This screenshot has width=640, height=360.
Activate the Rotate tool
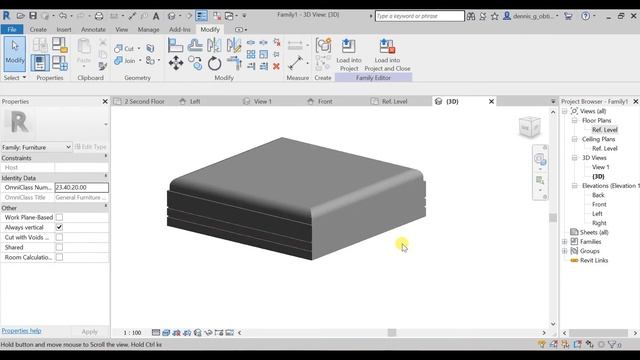[x=214, y=63]
